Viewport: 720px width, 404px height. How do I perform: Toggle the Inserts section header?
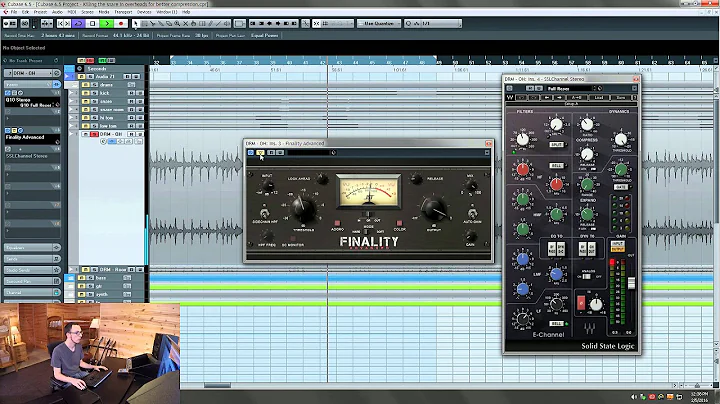click(x=32, y=84)
